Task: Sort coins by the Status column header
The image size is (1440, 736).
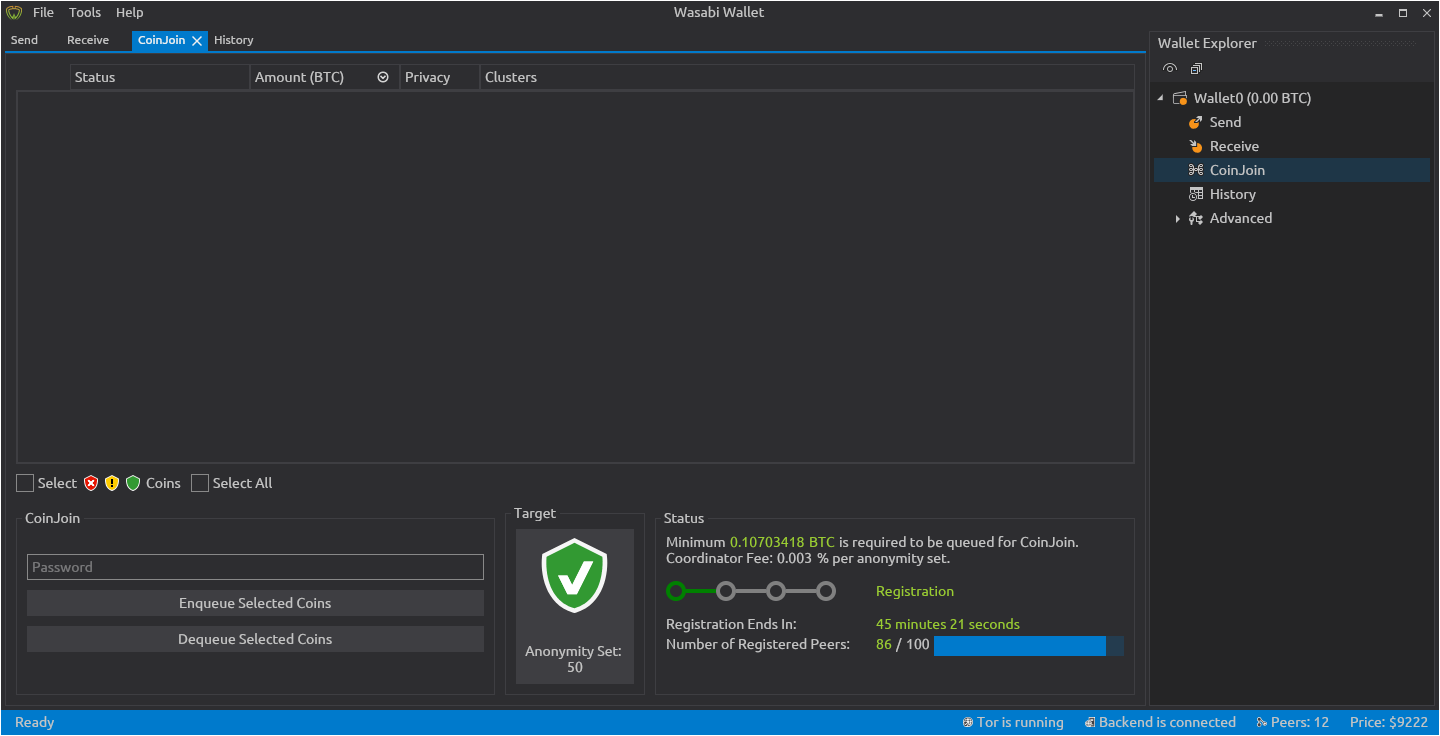Action: click(x=160, y=77)
